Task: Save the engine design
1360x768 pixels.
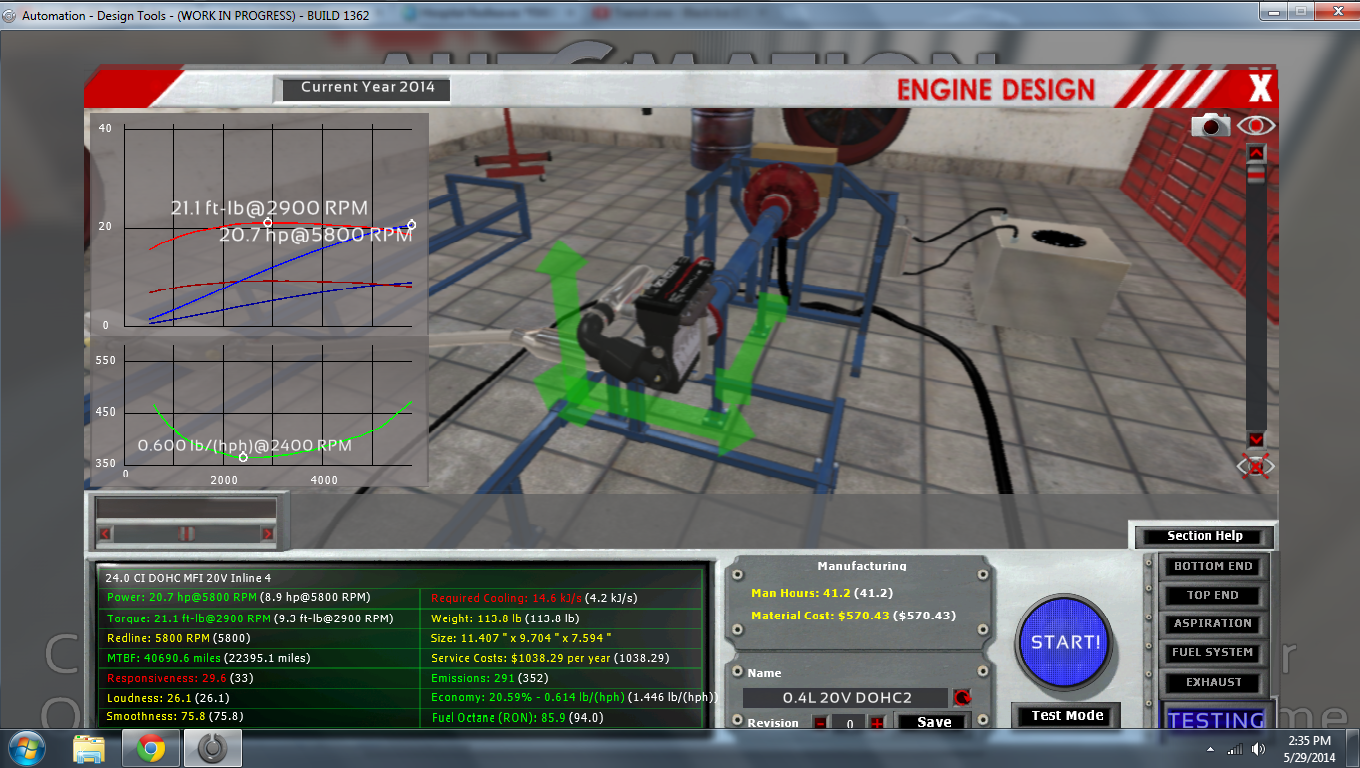Action: [933, 722]
